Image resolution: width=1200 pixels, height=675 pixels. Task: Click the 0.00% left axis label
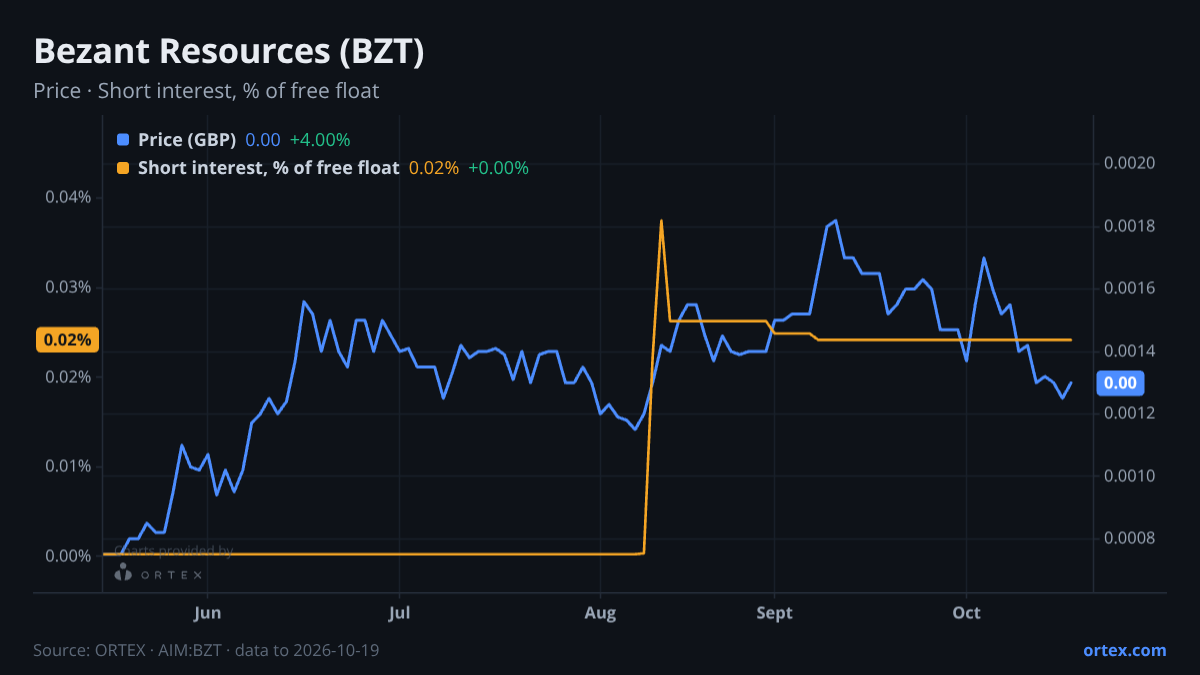pyautogui.click(x=68, y=556)
